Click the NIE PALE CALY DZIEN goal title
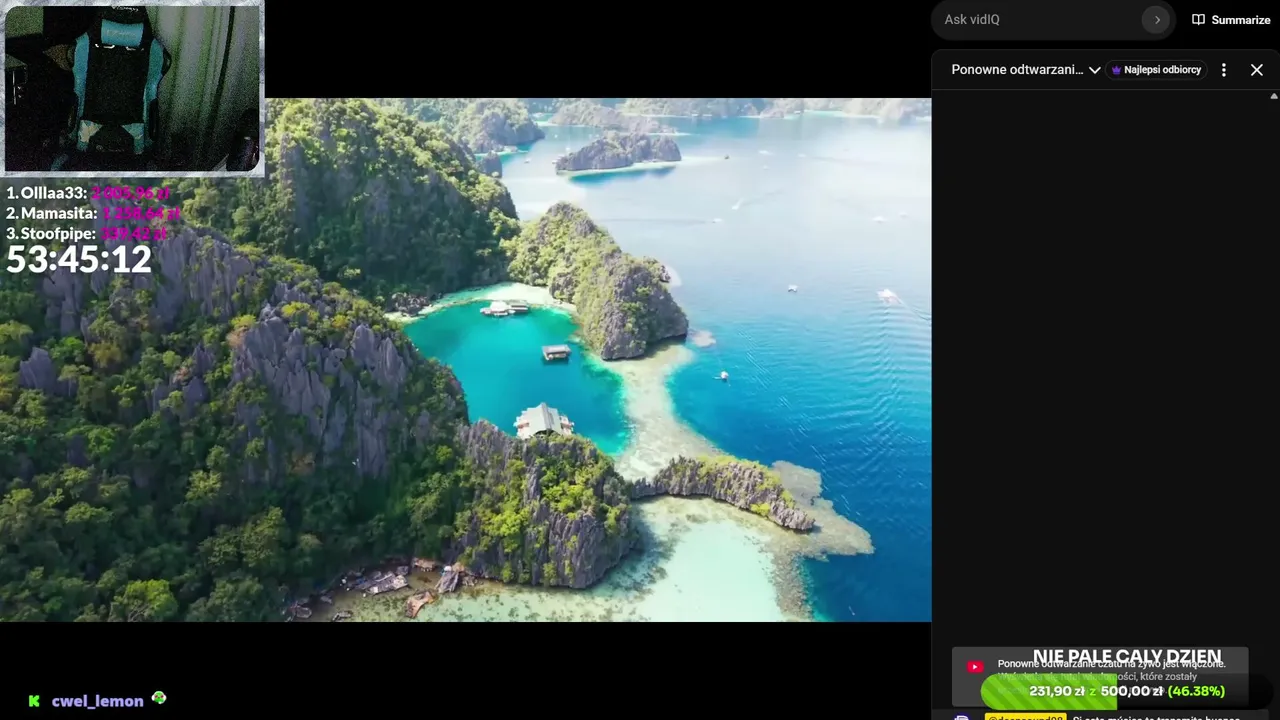The image size is (1280, 720). click(1127, 657)
